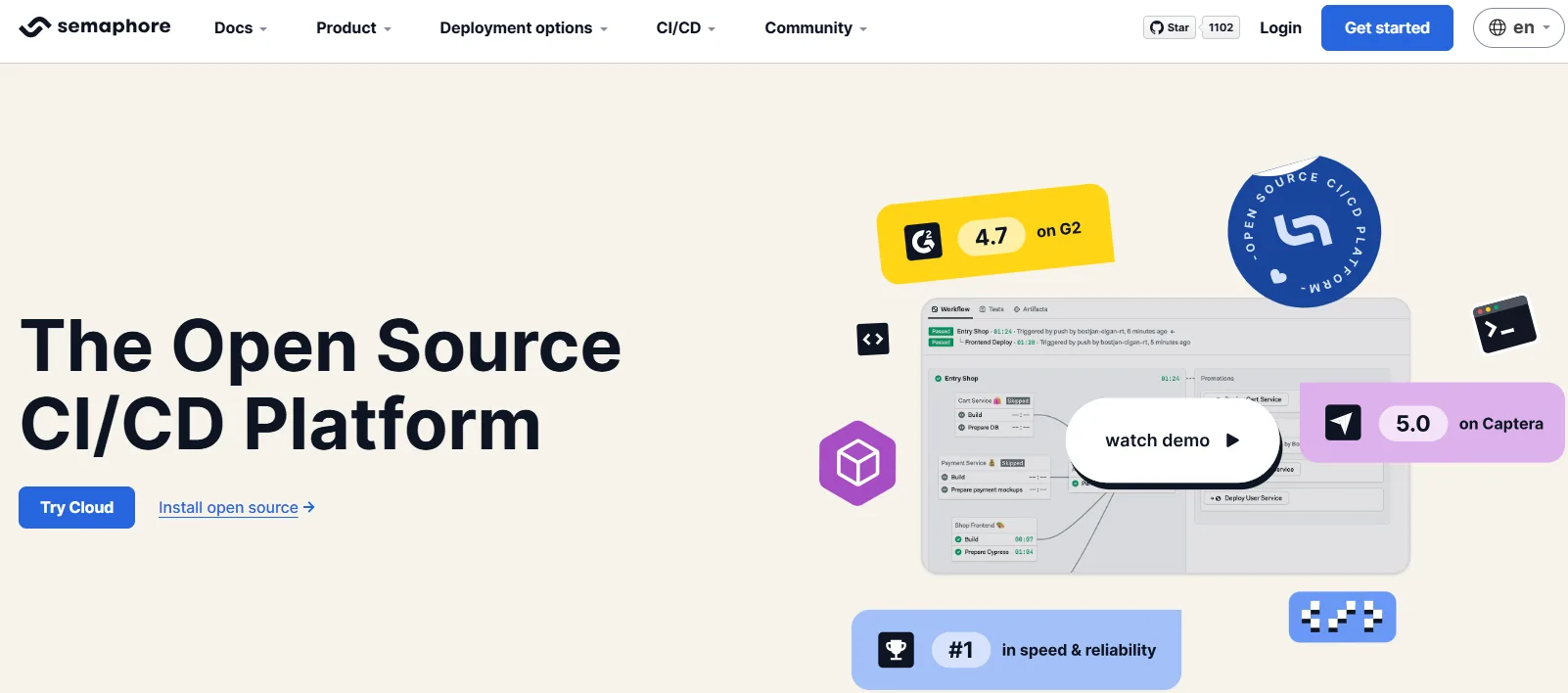Click the Semaphore logo in header
This screenshot has width=1568, height=693.
point(95,27)
